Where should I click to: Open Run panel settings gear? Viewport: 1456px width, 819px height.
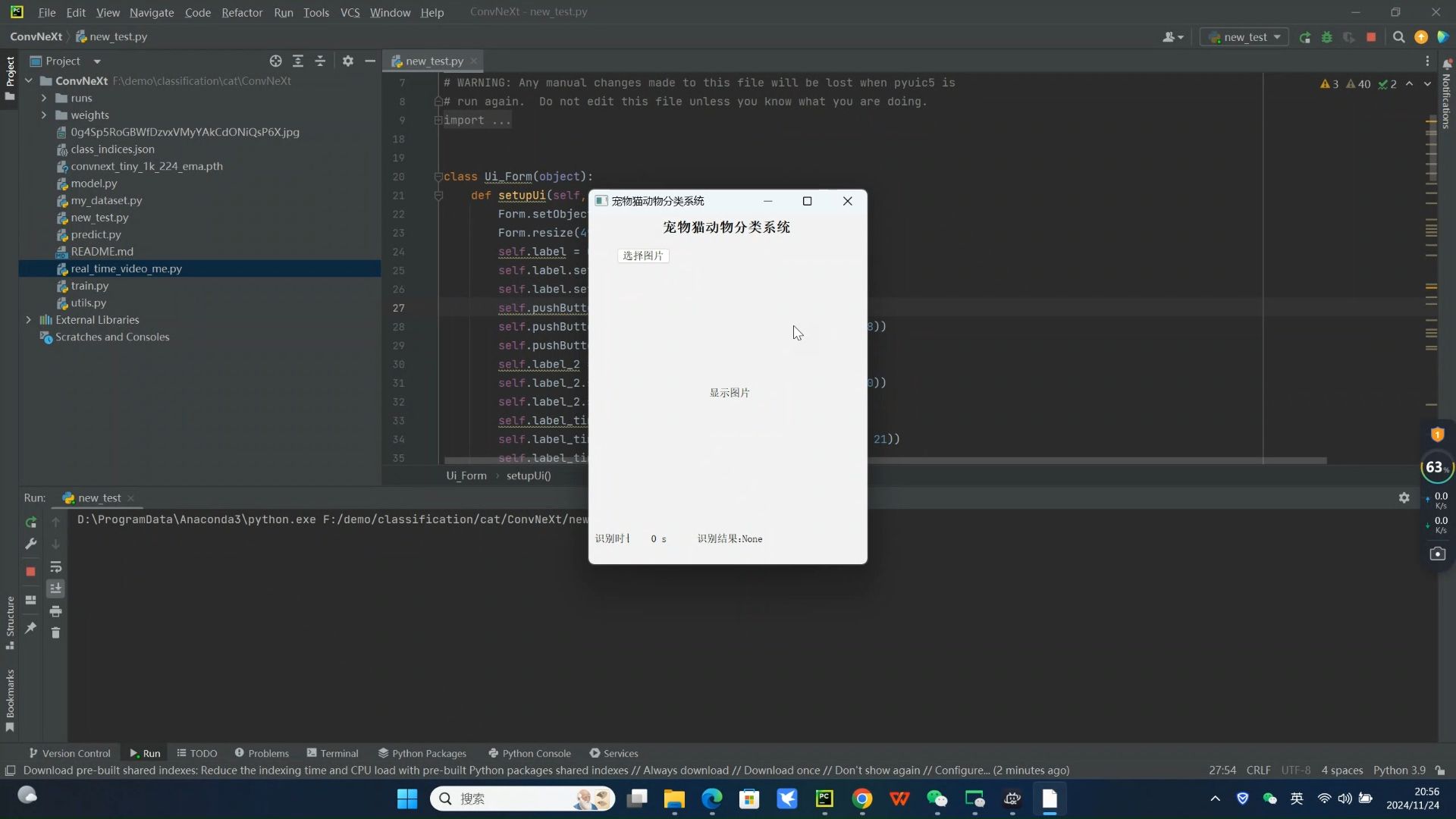tap(1404, 497)
